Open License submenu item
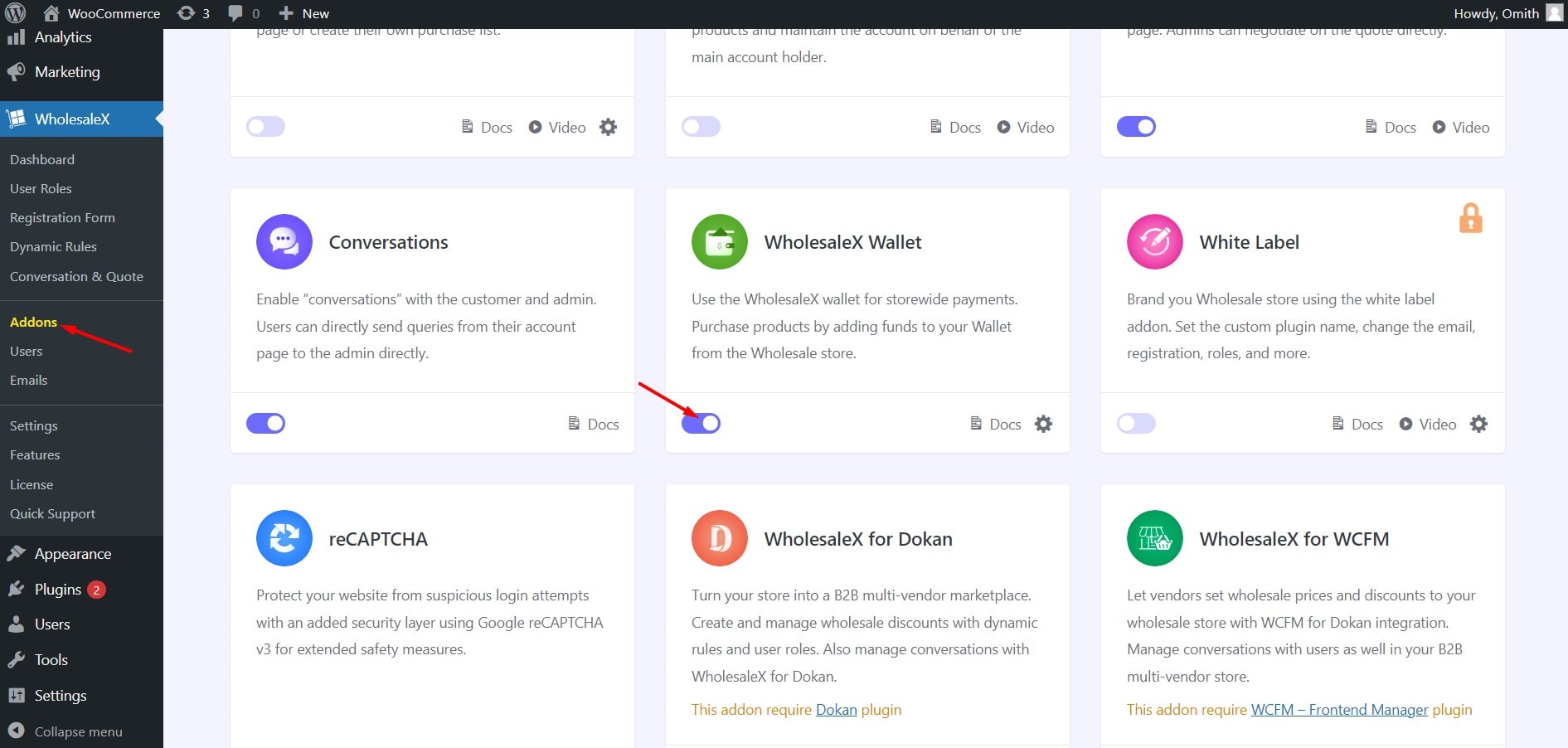1568x748 pixels. [x=32, y=484]
